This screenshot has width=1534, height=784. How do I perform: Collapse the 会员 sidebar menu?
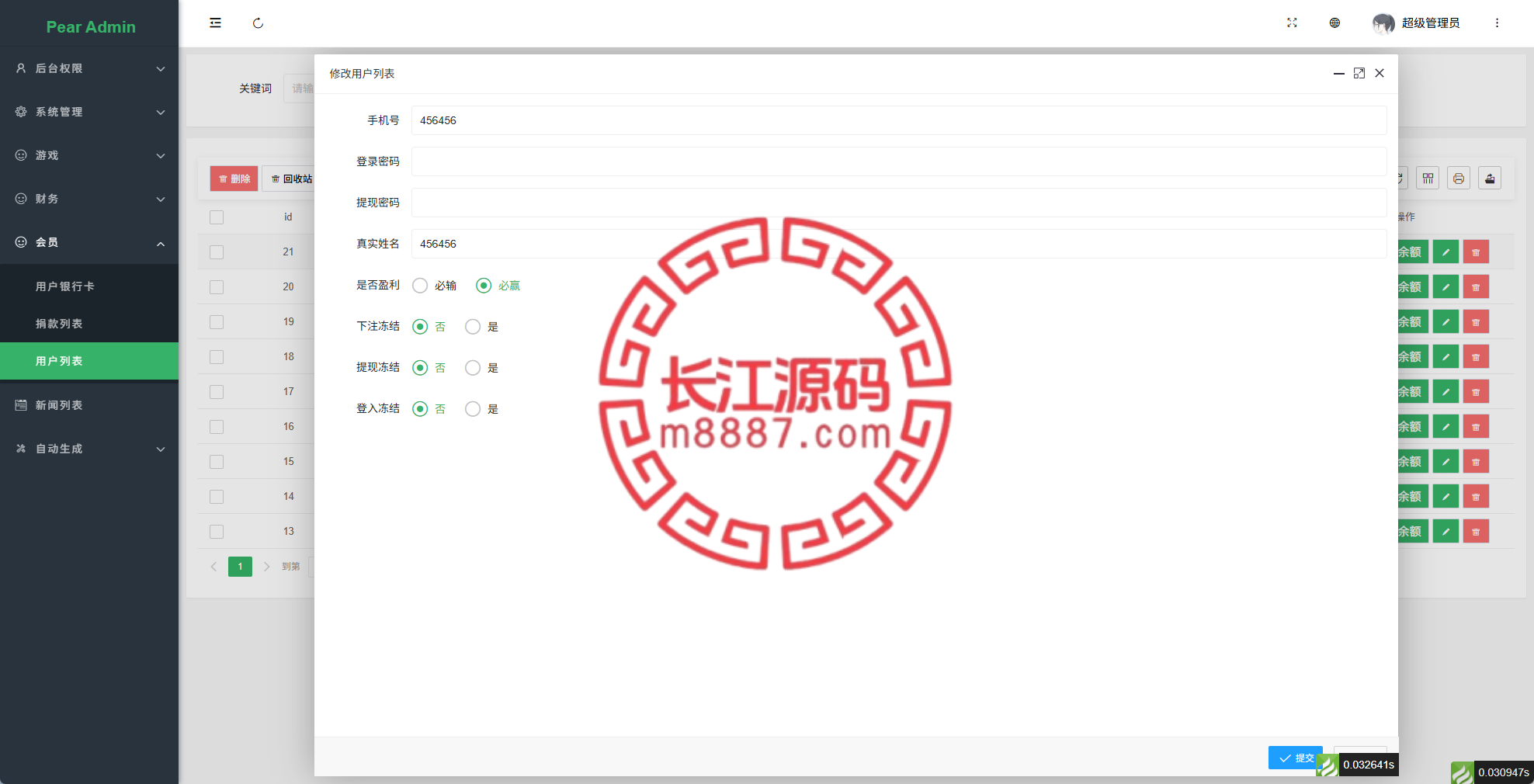click(89, 242)
